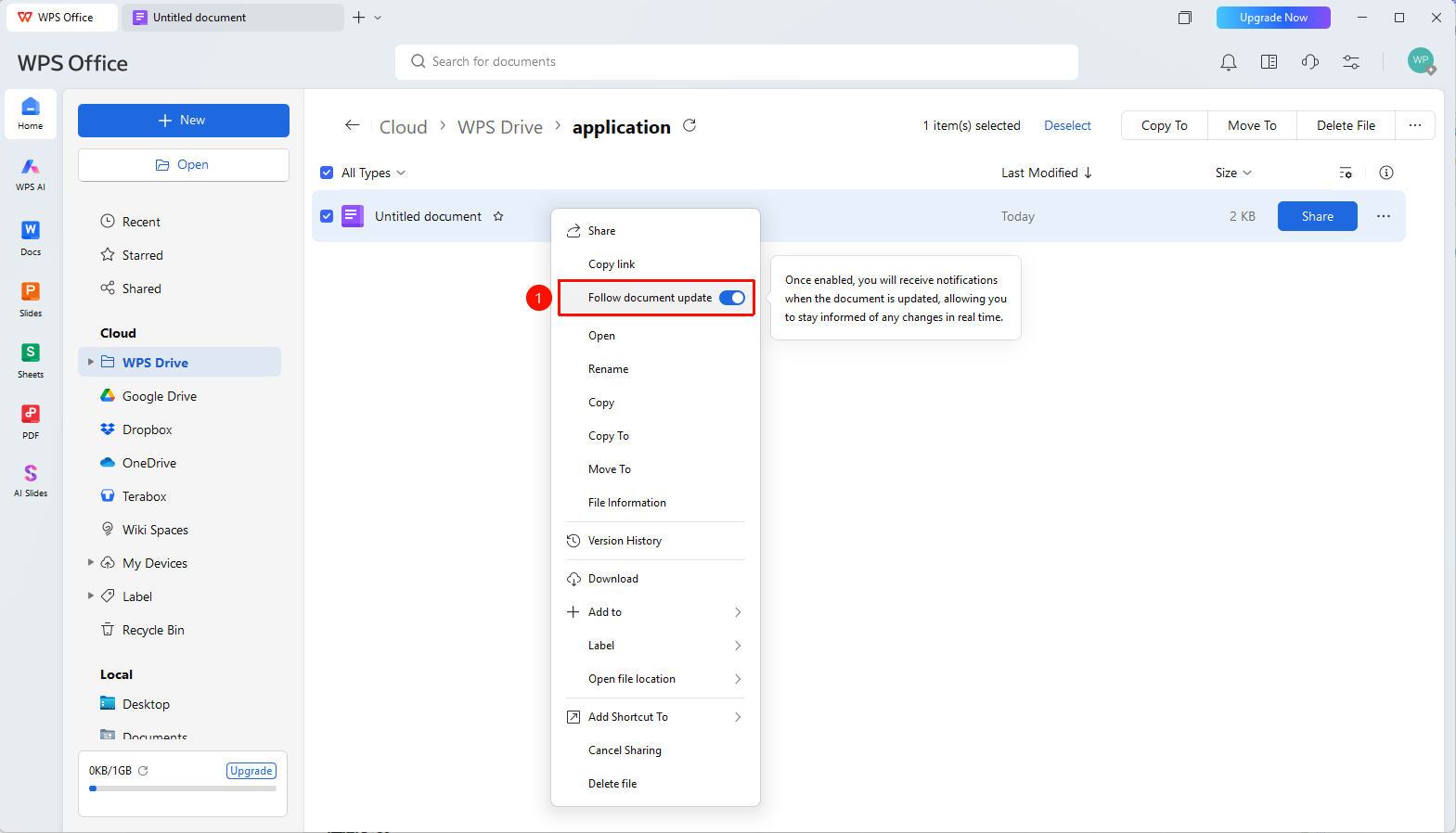Image resolution: width=1456 pixels, height=833 pixels.
Task: Click the user profile avatar
Action: 1421,61
